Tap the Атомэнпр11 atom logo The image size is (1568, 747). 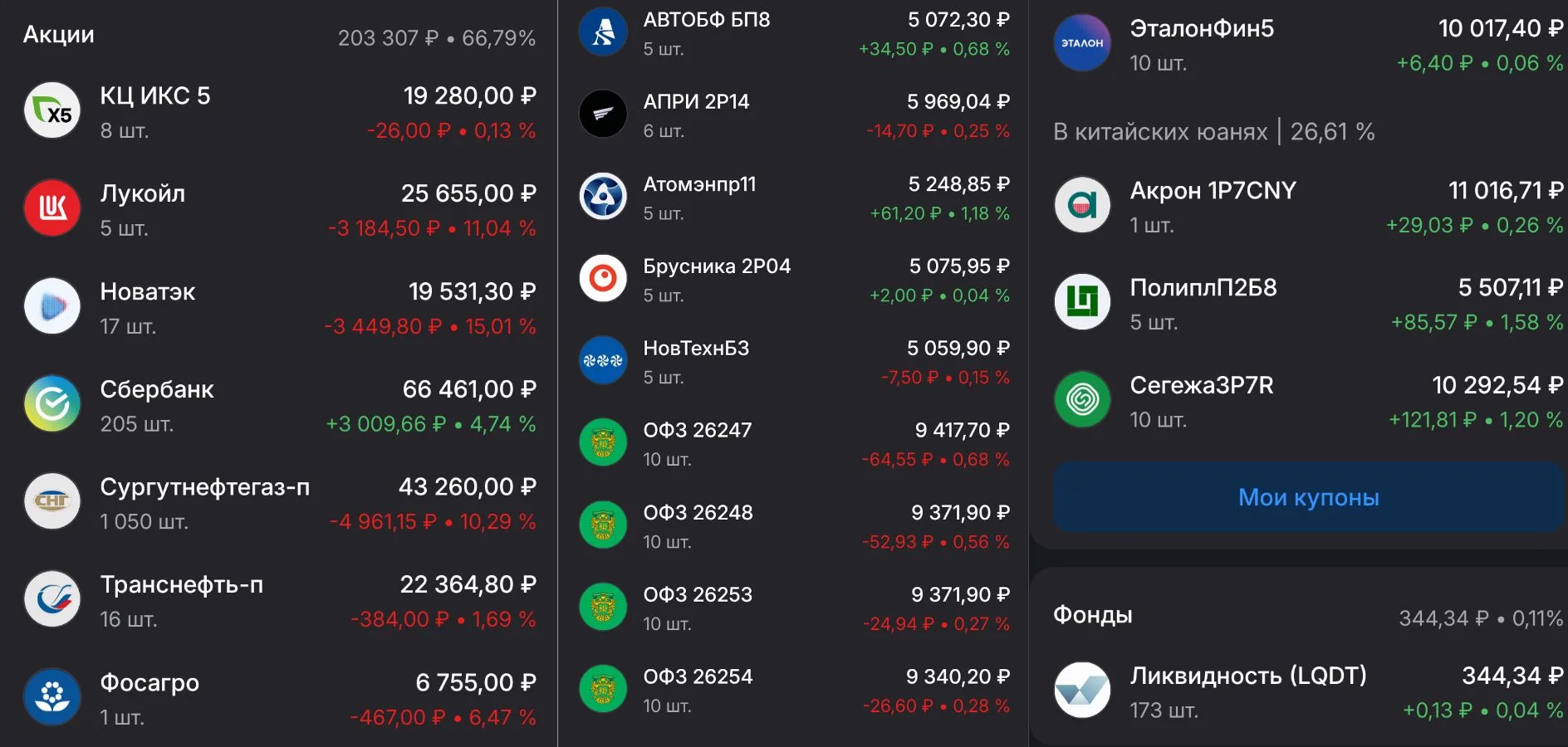(x=603, y=196)
